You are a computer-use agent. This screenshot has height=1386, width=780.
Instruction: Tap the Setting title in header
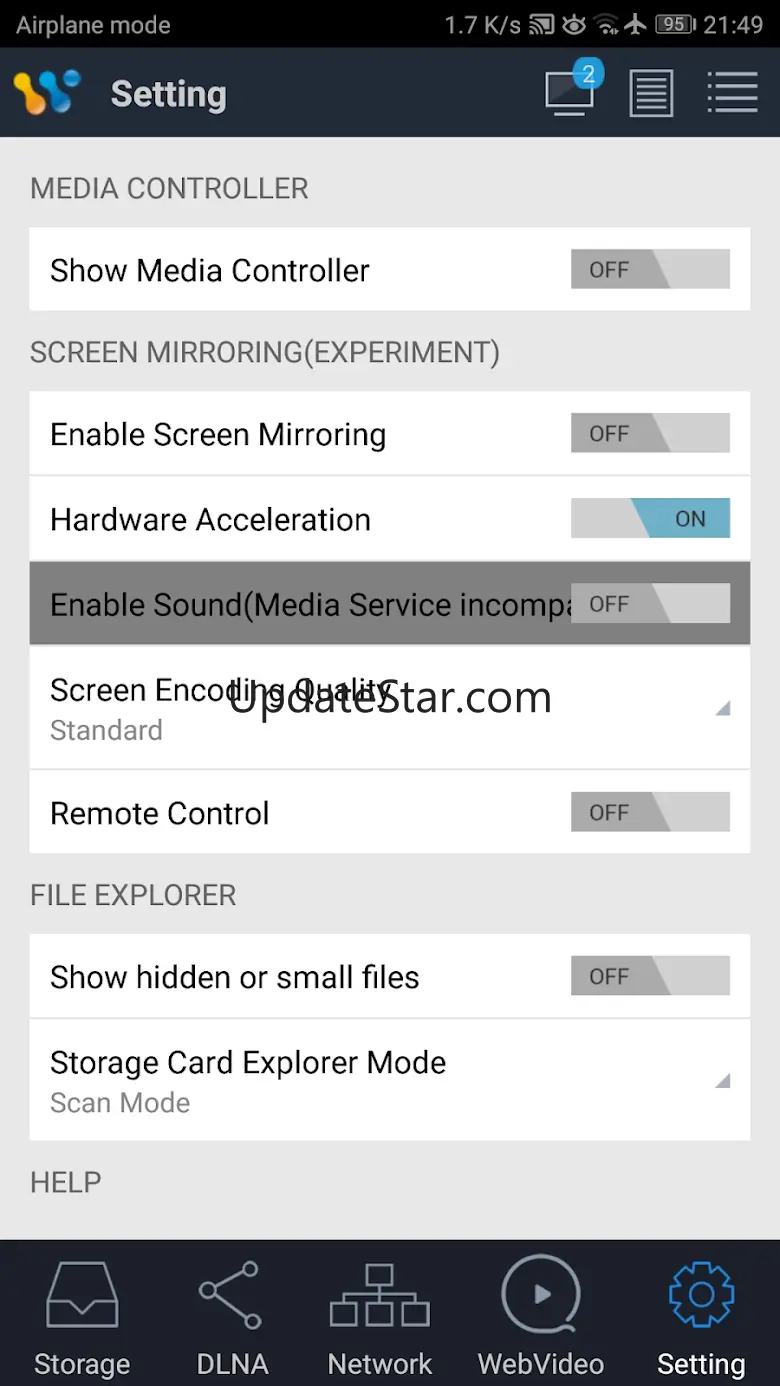[x=168, y=94]
